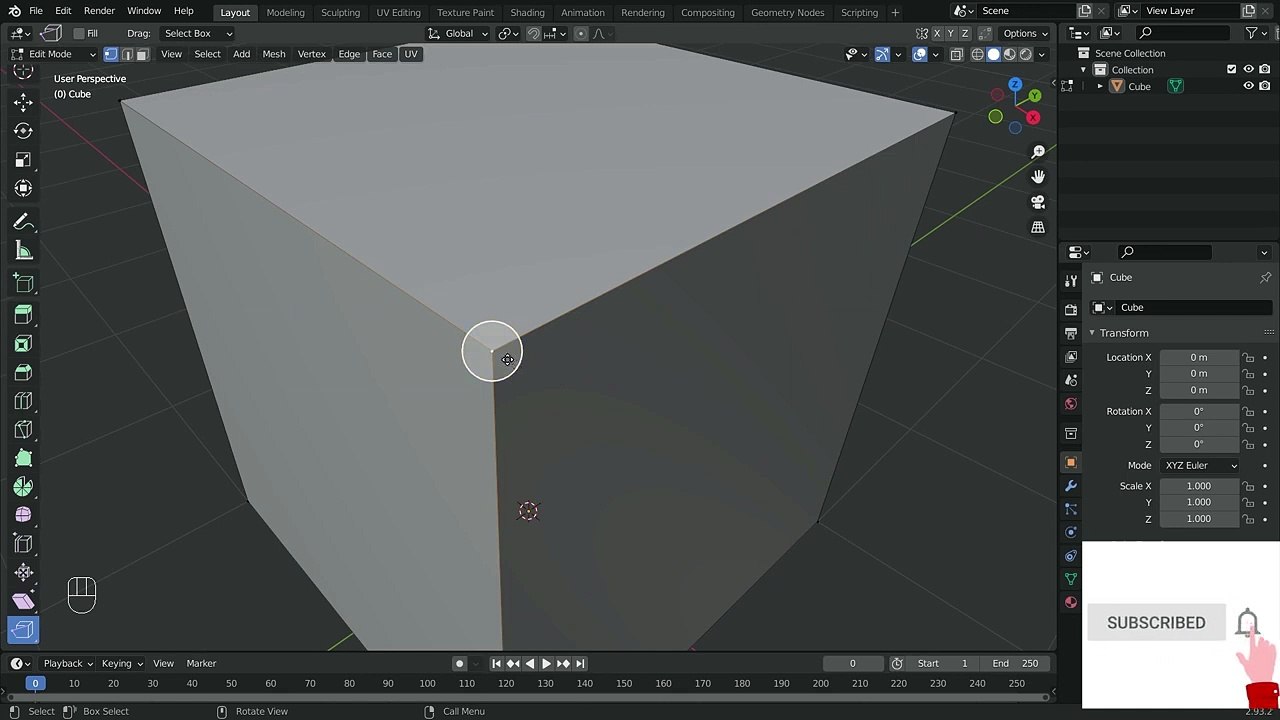Select the Add Cube tool

click(x=23, y=284)
